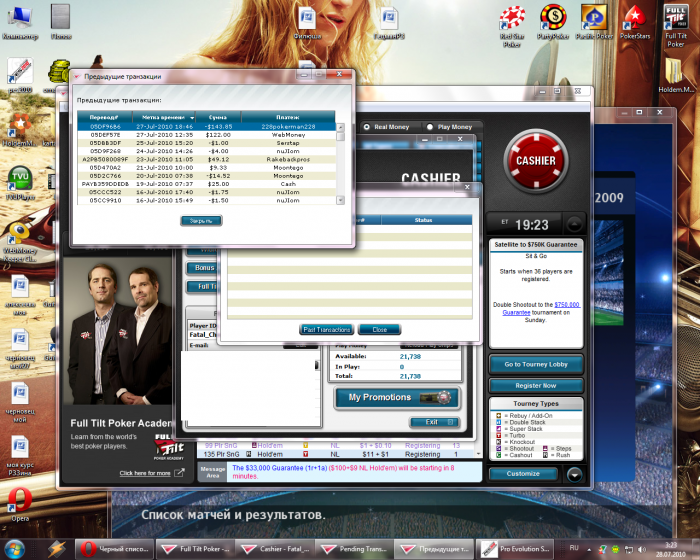Open the Computer desktop icon

tap(20, 22)
